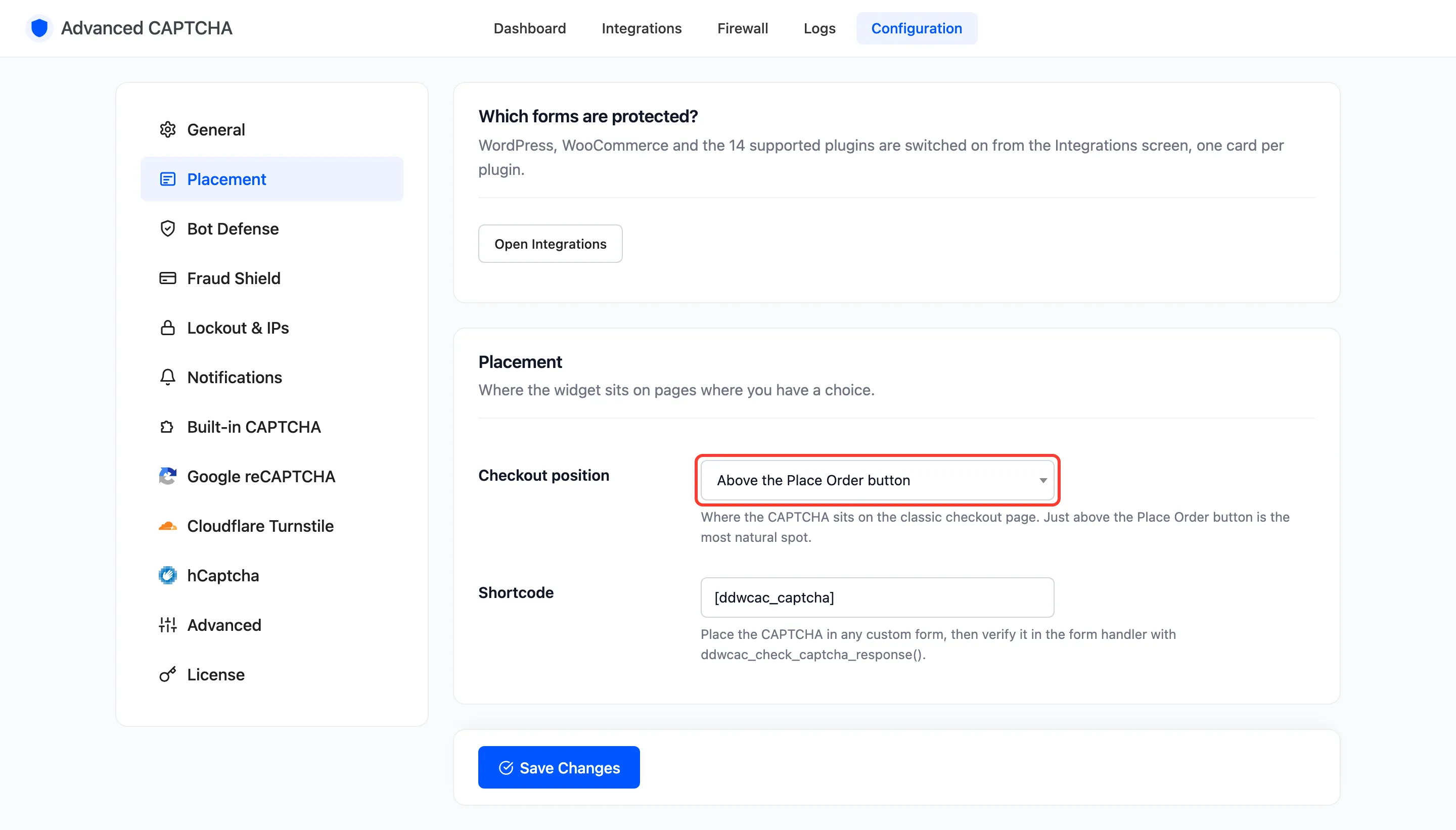The image size is (1456, 830).
Task: Click the General gear icon
Action: (168, 129)
